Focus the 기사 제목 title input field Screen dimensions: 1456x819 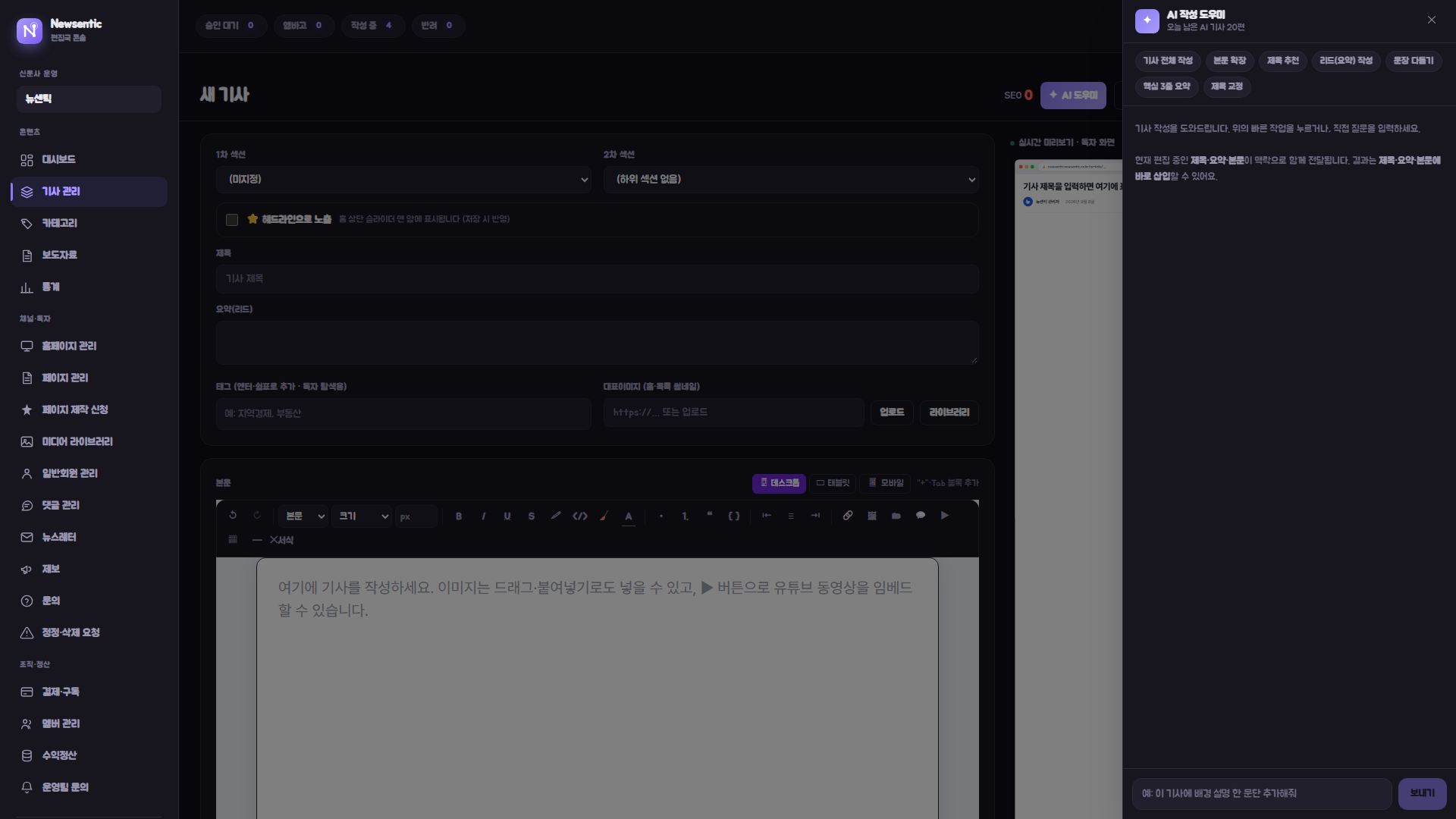coord(598,279)
